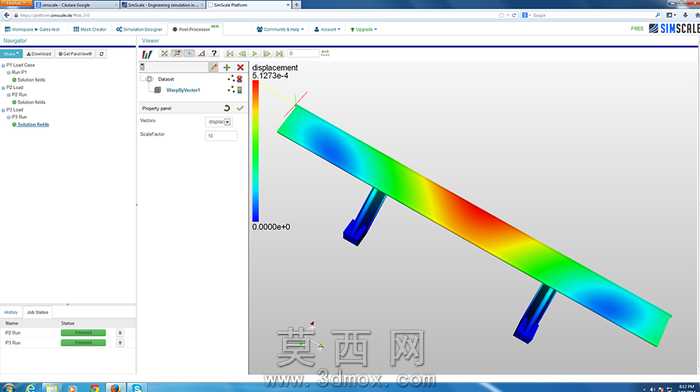700x392 pixels.
Task: Click the ScaleFactor input field
Action: (221, 135)
